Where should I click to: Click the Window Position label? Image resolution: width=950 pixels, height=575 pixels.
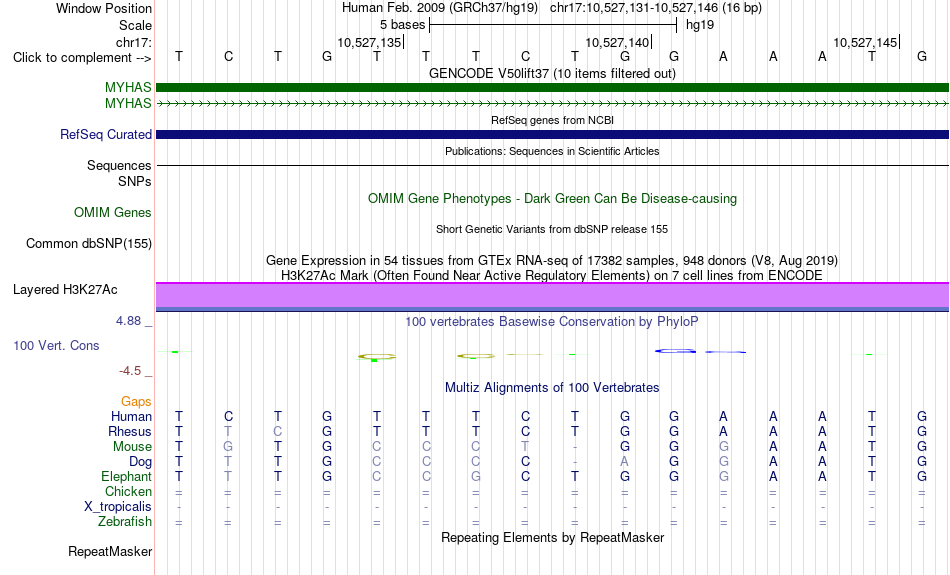pyautogui.click(x=104, y=8)
